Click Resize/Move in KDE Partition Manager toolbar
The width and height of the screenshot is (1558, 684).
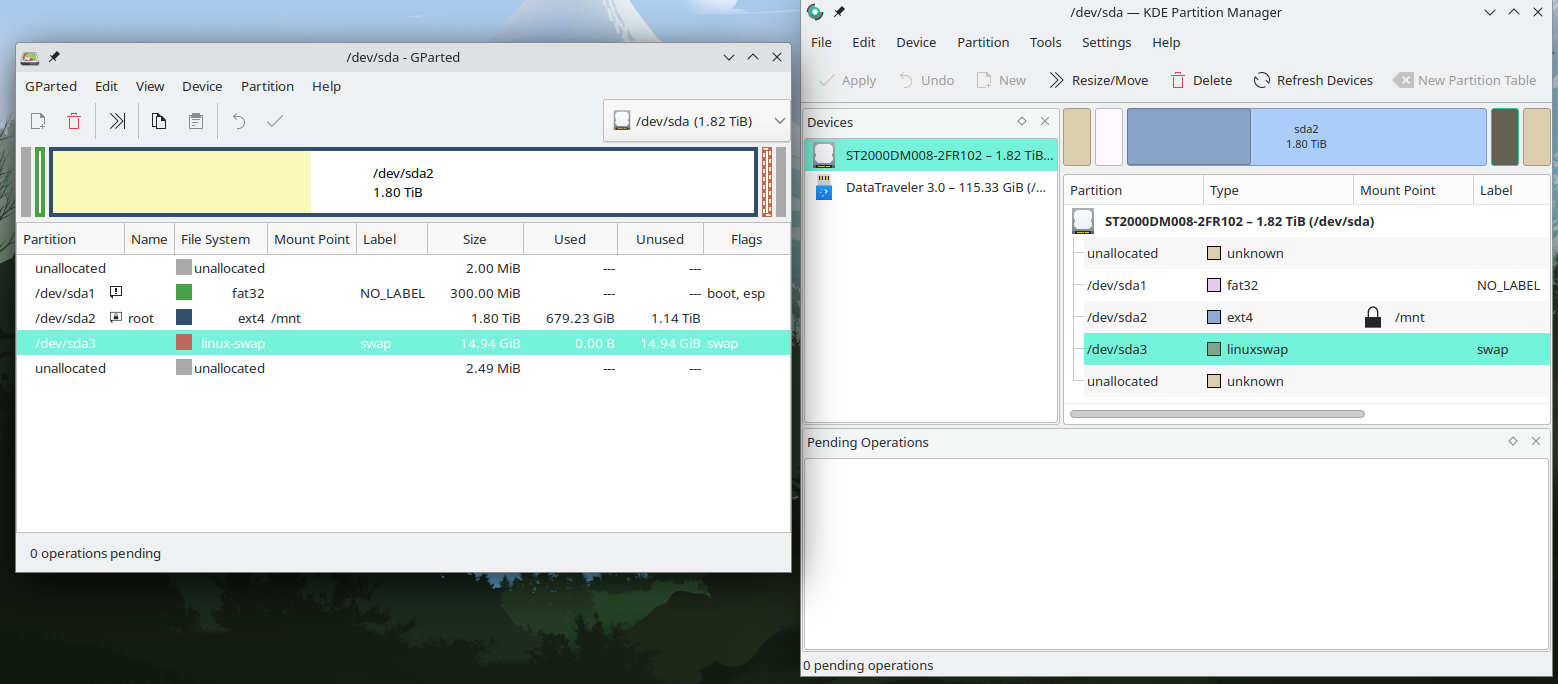point(1098,80)
